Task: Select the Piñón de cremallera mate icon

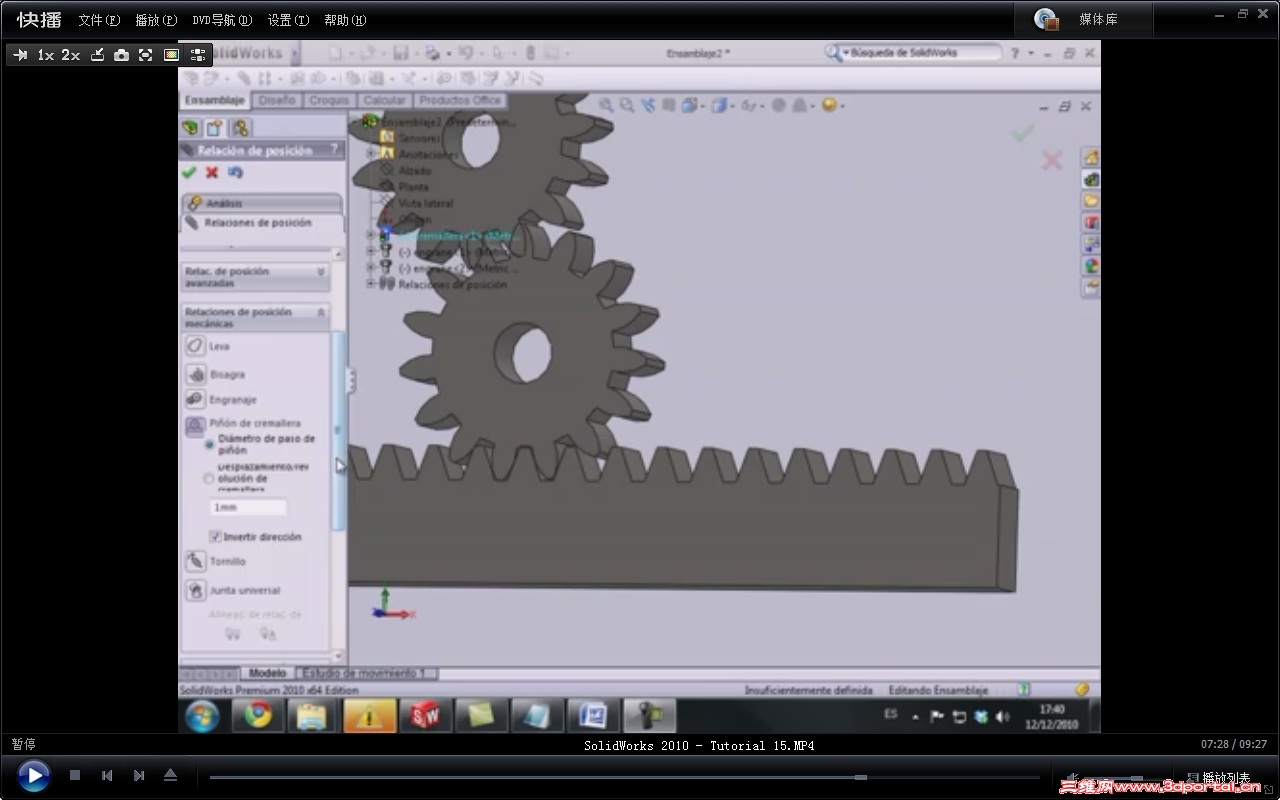Action: click(x=196, y=426)
